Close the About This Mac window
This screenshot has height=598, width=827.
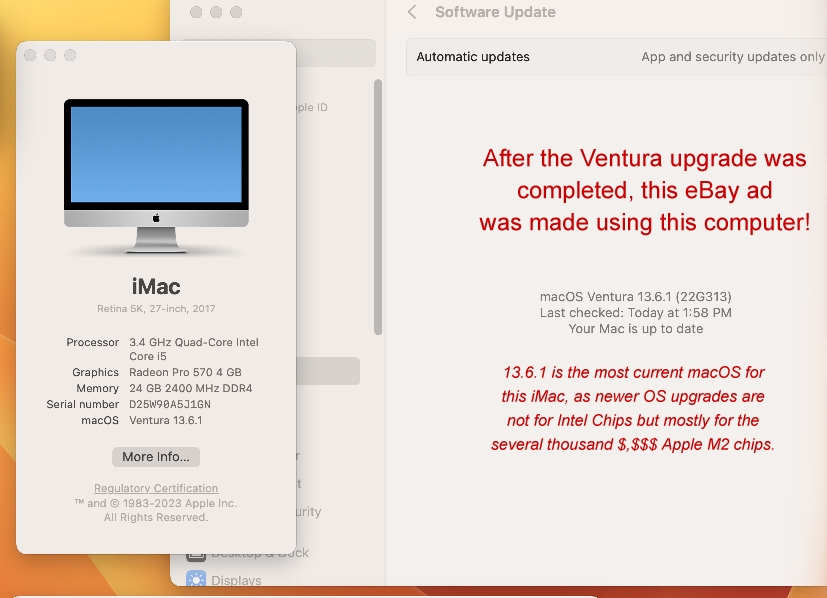point(30,55)
